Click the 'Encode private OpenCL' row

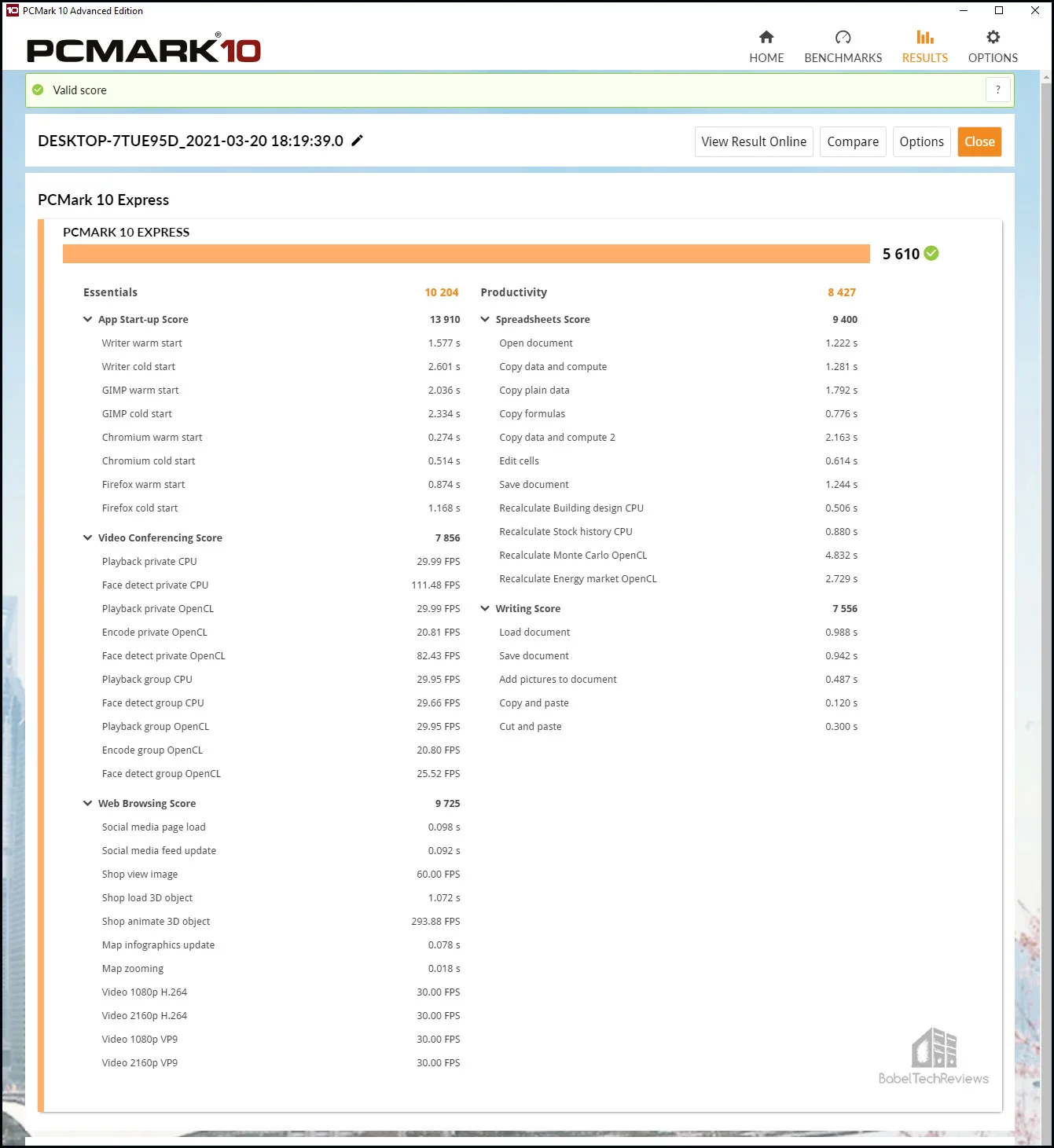pyautogui.click(x=281, y=633)
